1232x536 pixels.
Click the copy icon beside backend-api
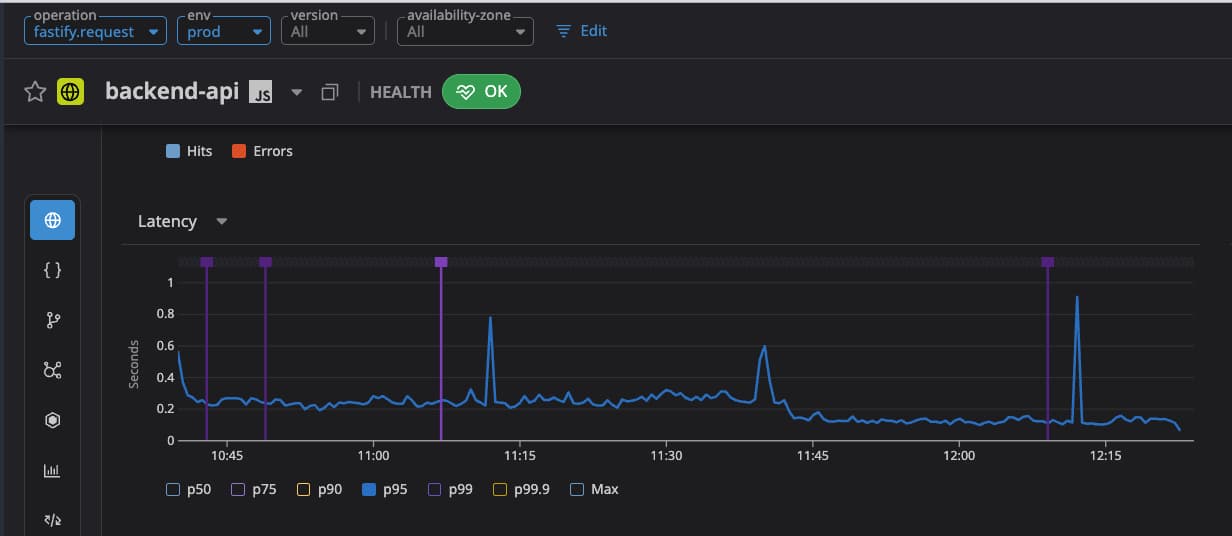(x=330, y=92)
